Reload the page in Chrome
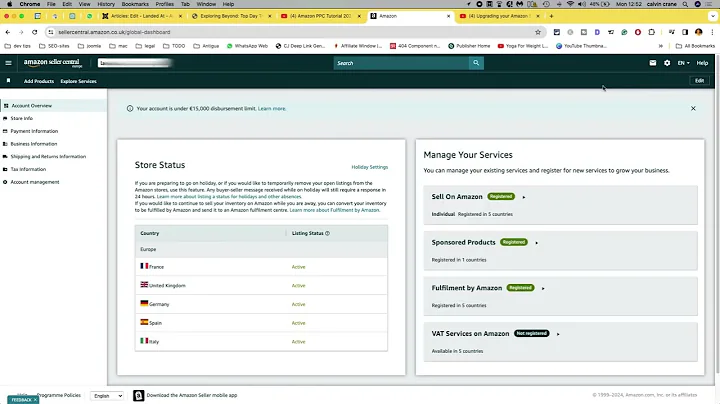The width and height of the screenshot is (720, 404). (x=34, y=32)
